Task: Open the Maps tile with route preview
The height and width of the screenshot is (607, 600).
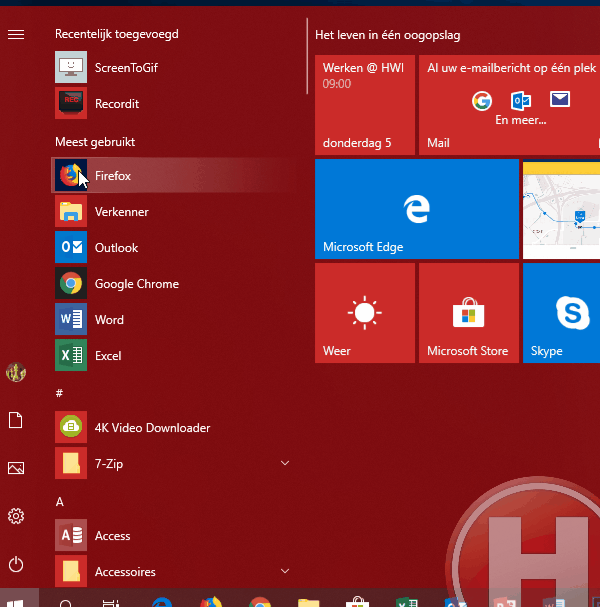Action: point(561,209)
